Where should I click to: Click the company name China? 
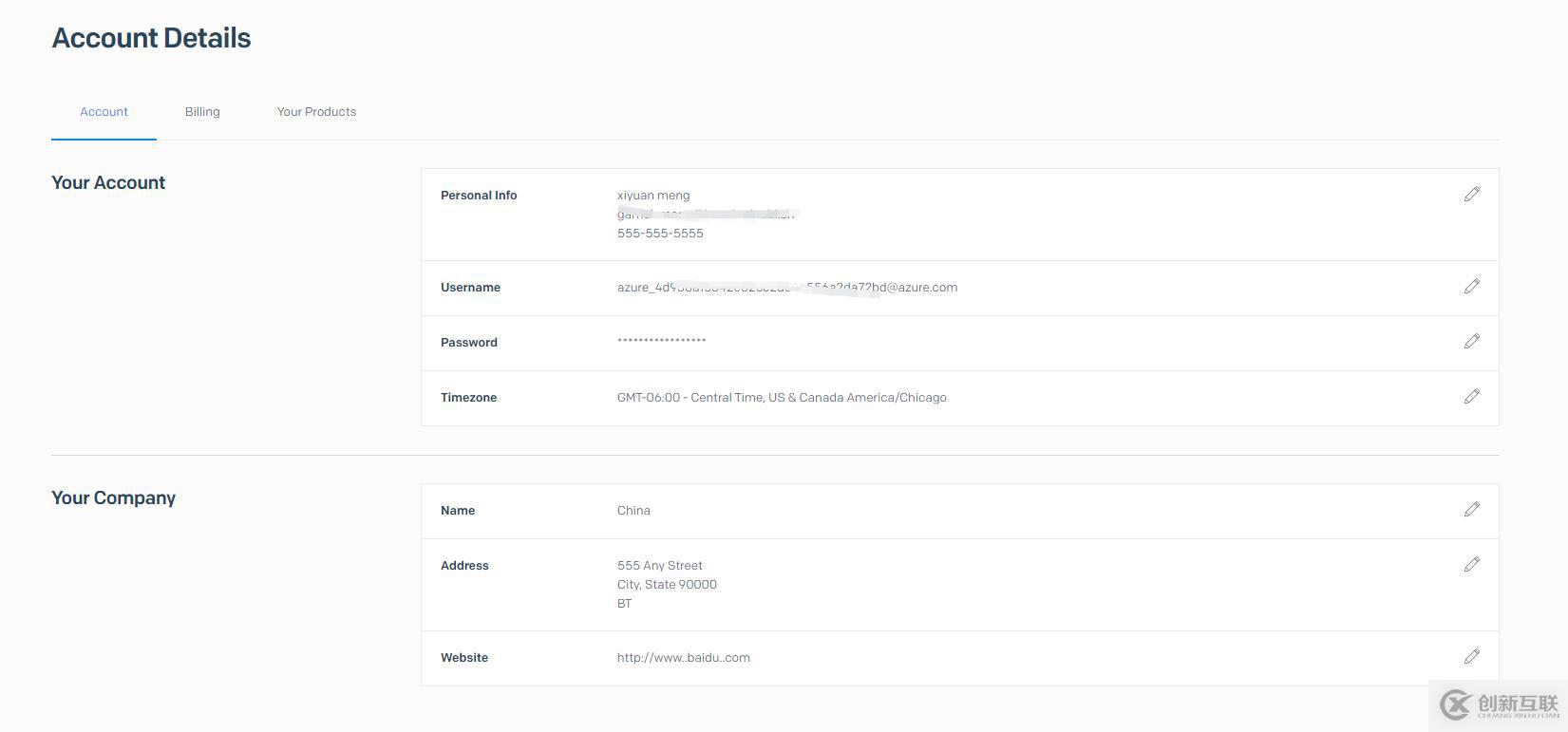[633, 511]
